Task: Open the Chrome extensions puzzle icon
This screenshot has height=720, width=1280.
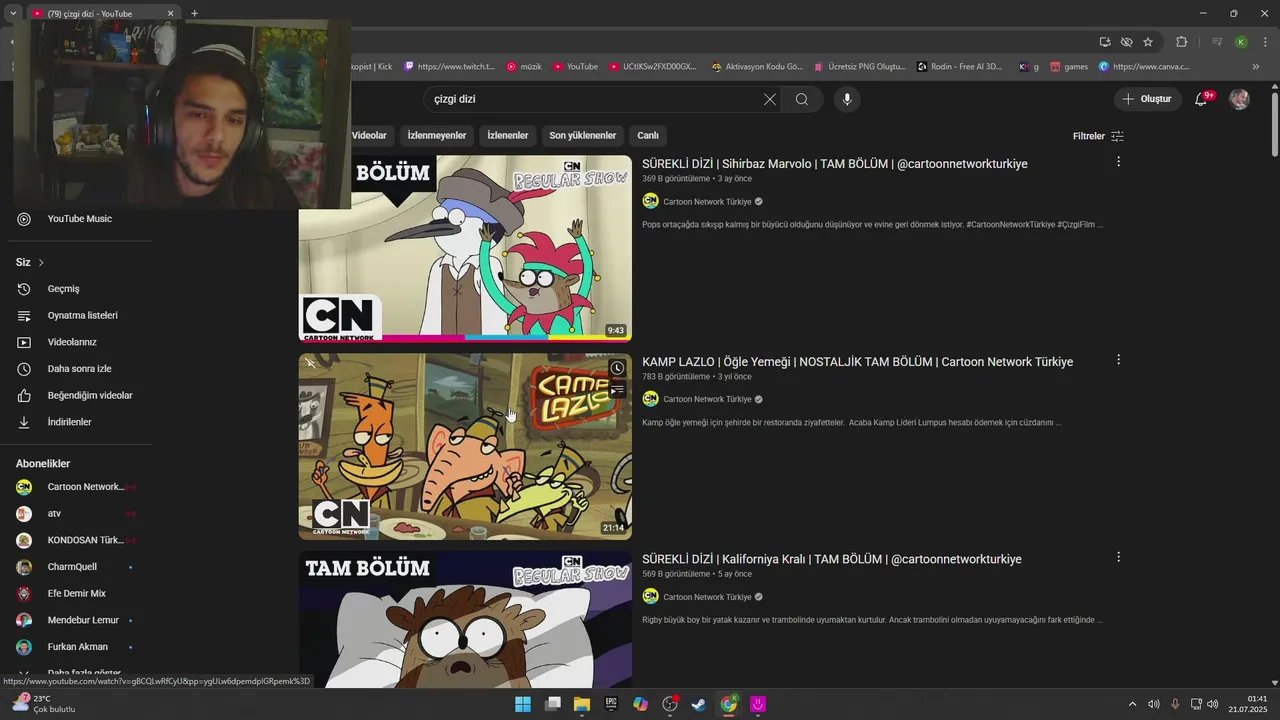Action: coord(1182,42)
